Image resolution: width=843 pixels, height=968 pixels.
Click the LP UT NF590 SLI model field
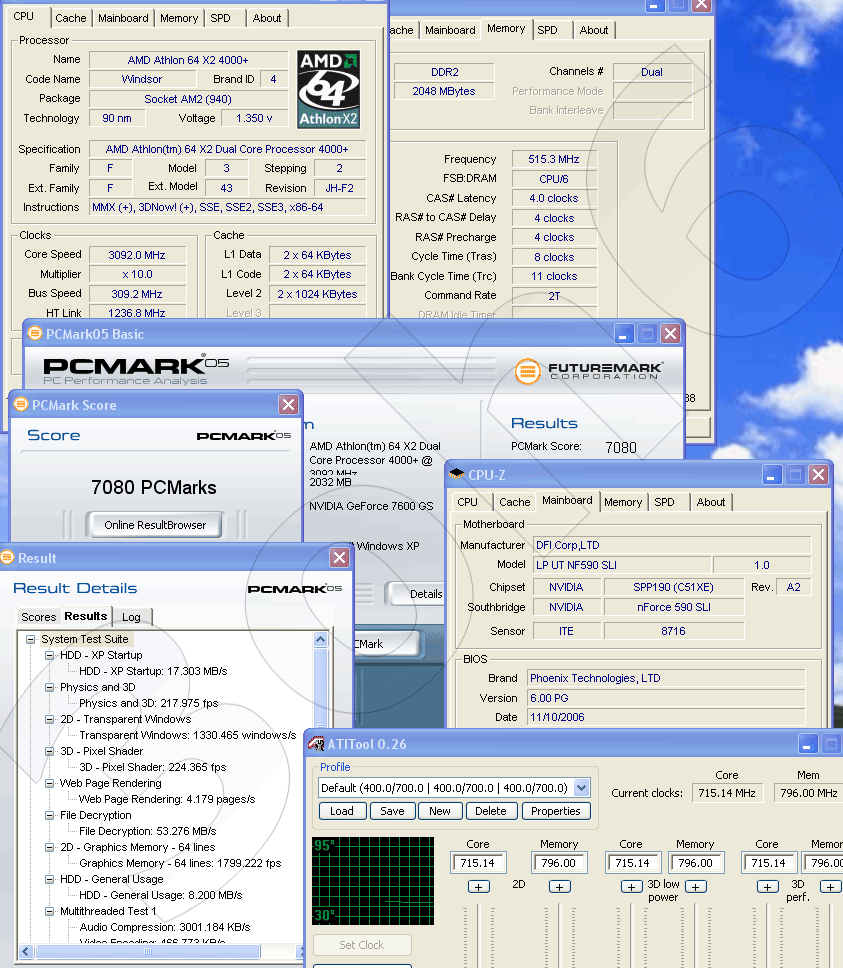click(622, 565)
